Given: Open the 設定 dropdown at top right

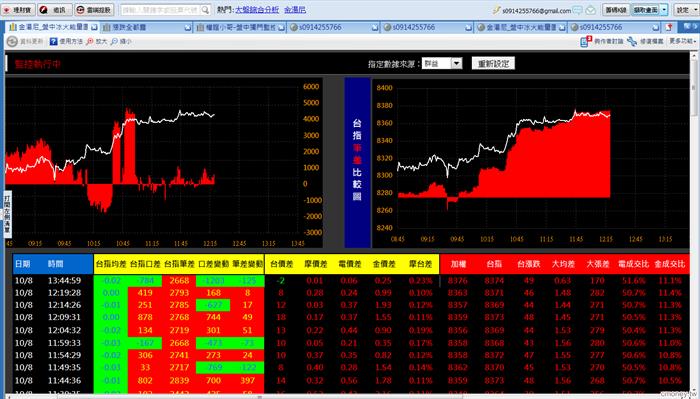Looking at the screenshot, I should point(686,10).
